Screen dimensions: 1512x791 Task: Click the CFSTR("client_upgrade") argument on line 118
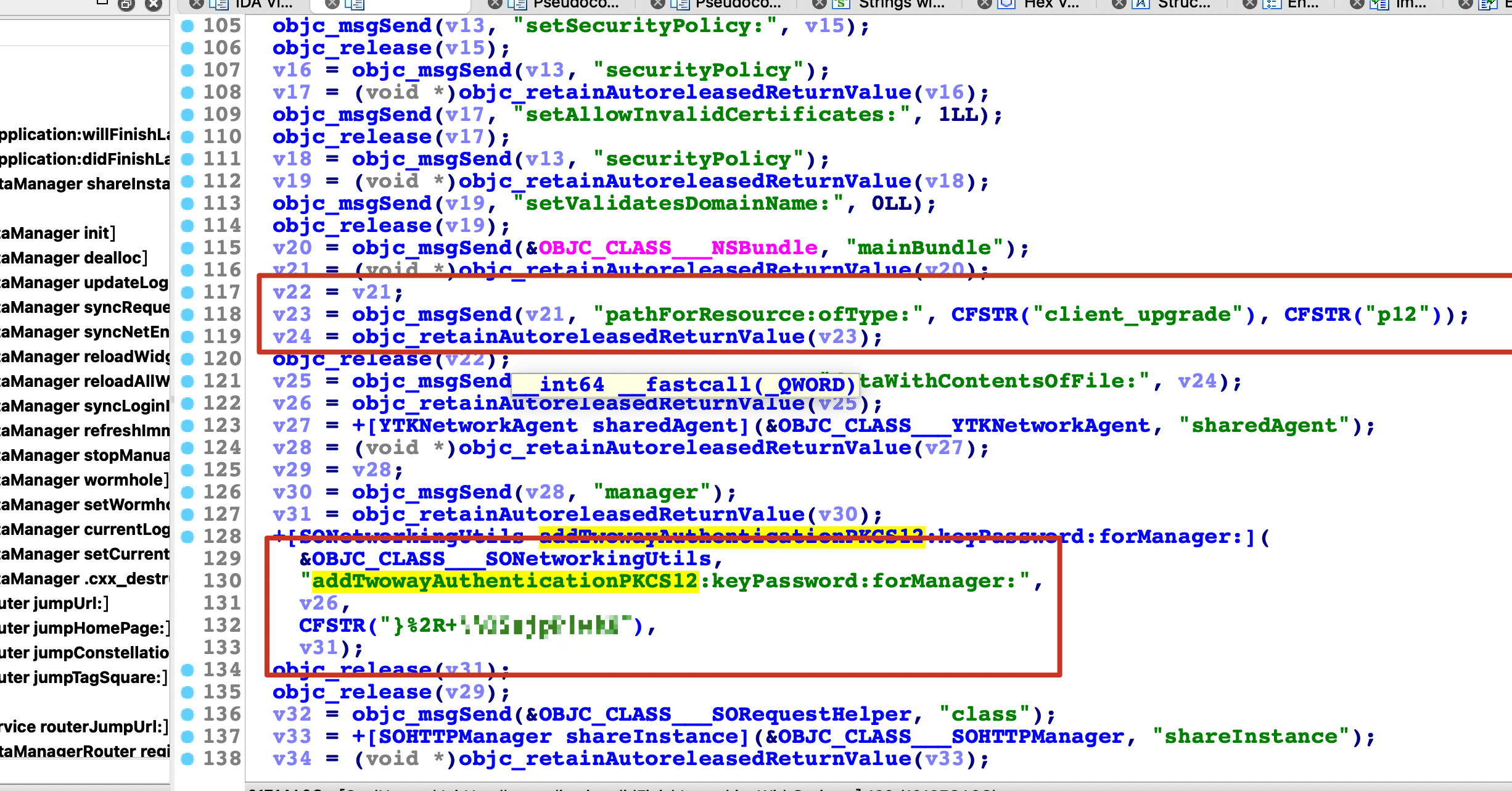(x=1103, y=315)
